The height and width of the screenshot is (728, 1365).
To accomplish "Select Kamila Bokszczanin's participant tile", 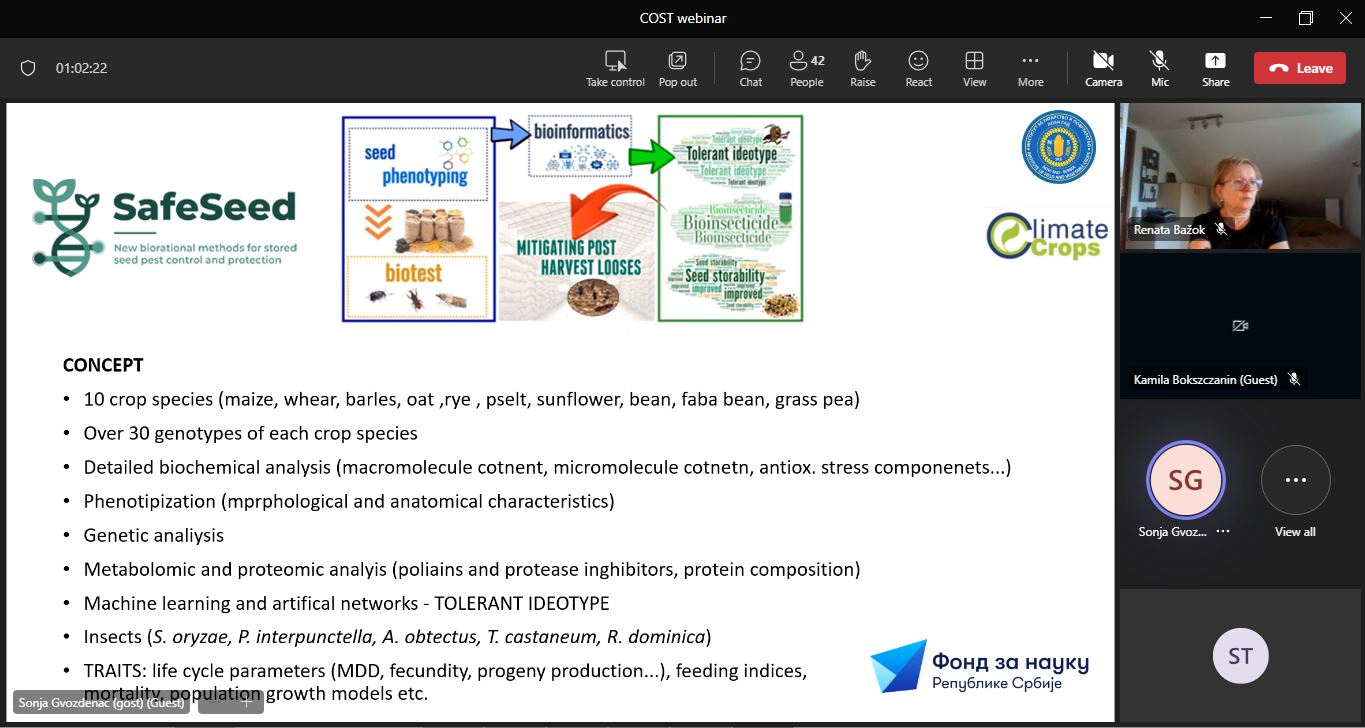I will coord(1240,325).
